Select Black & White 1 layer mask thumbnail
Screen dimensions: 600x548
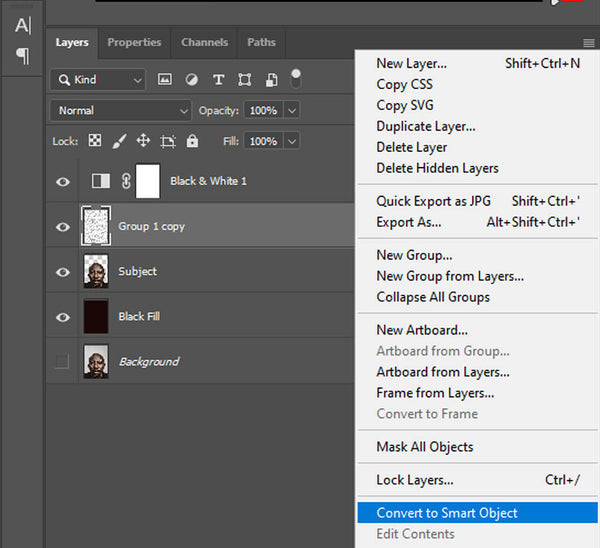coord(148,181)
